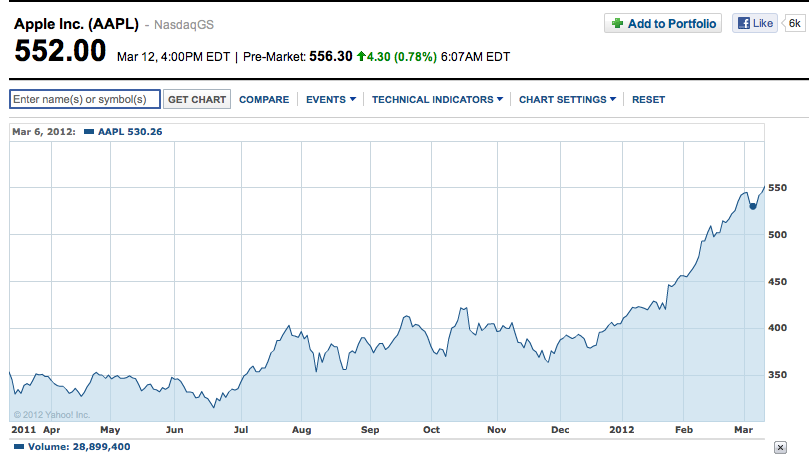Click the Volume: 28,899,400 label
The image size is (809, 455).
[x=79, y=447]
